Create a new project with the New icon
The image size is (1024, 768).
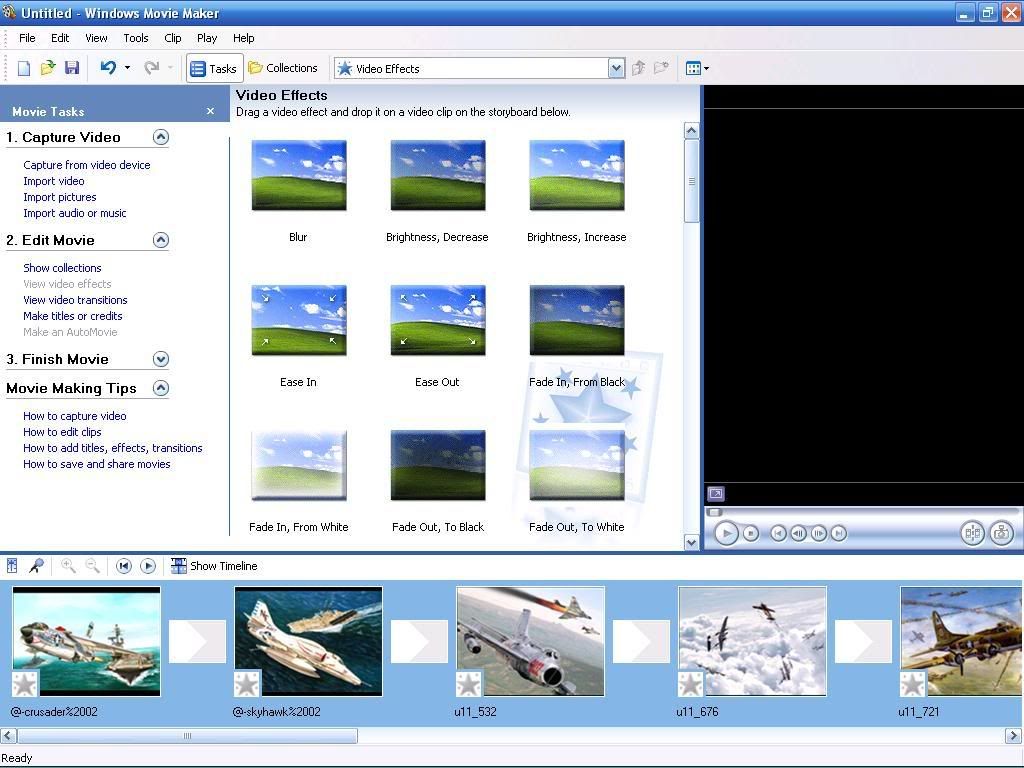tap(24, 68)
